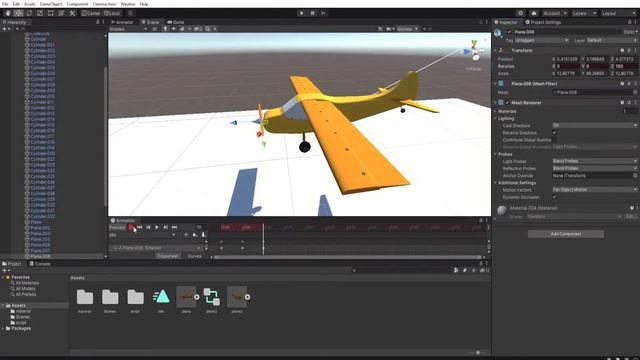Viewport: 640px width, 360px height.
Task: Open the custom editor tools icon
Action: pos(72,13)
